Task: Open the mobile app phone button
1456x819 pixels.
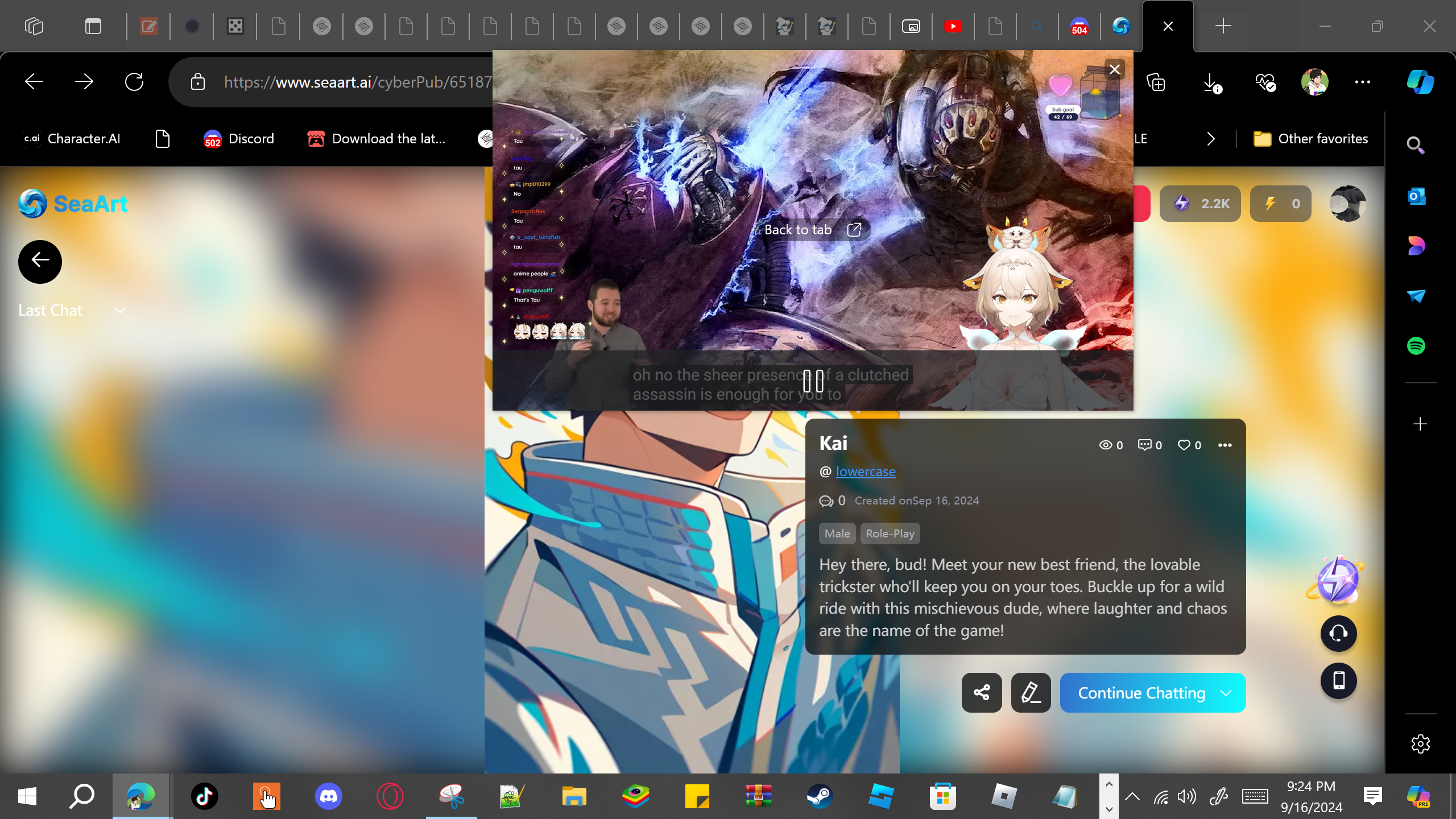Action: [x=1339, y=681]
